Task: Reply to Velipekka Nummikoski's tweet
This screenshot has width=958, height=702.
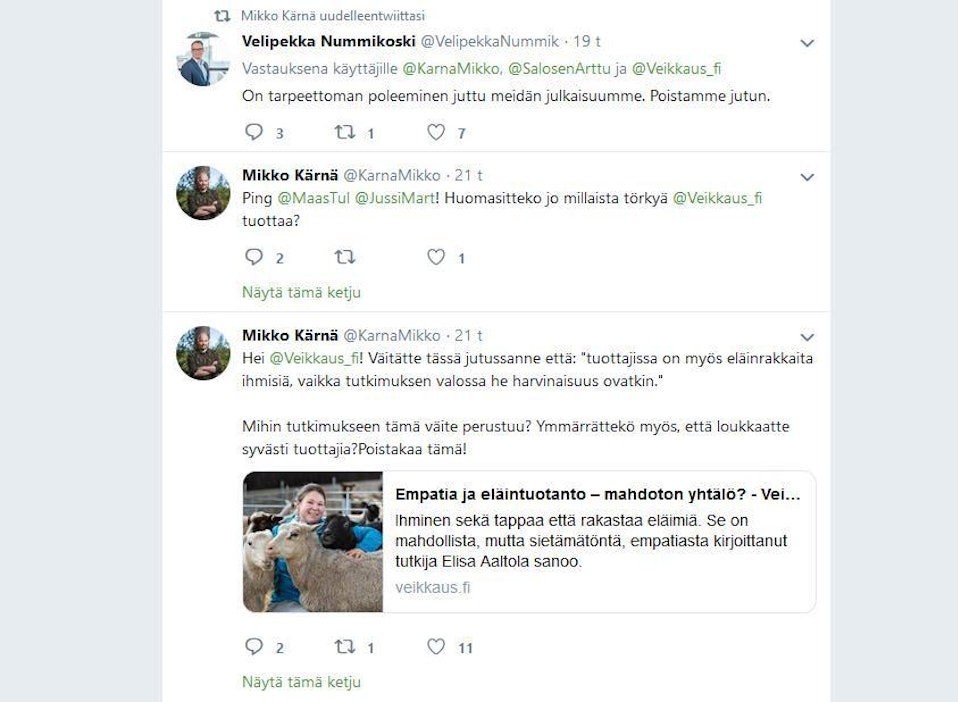Action: [x=254, y=132]
